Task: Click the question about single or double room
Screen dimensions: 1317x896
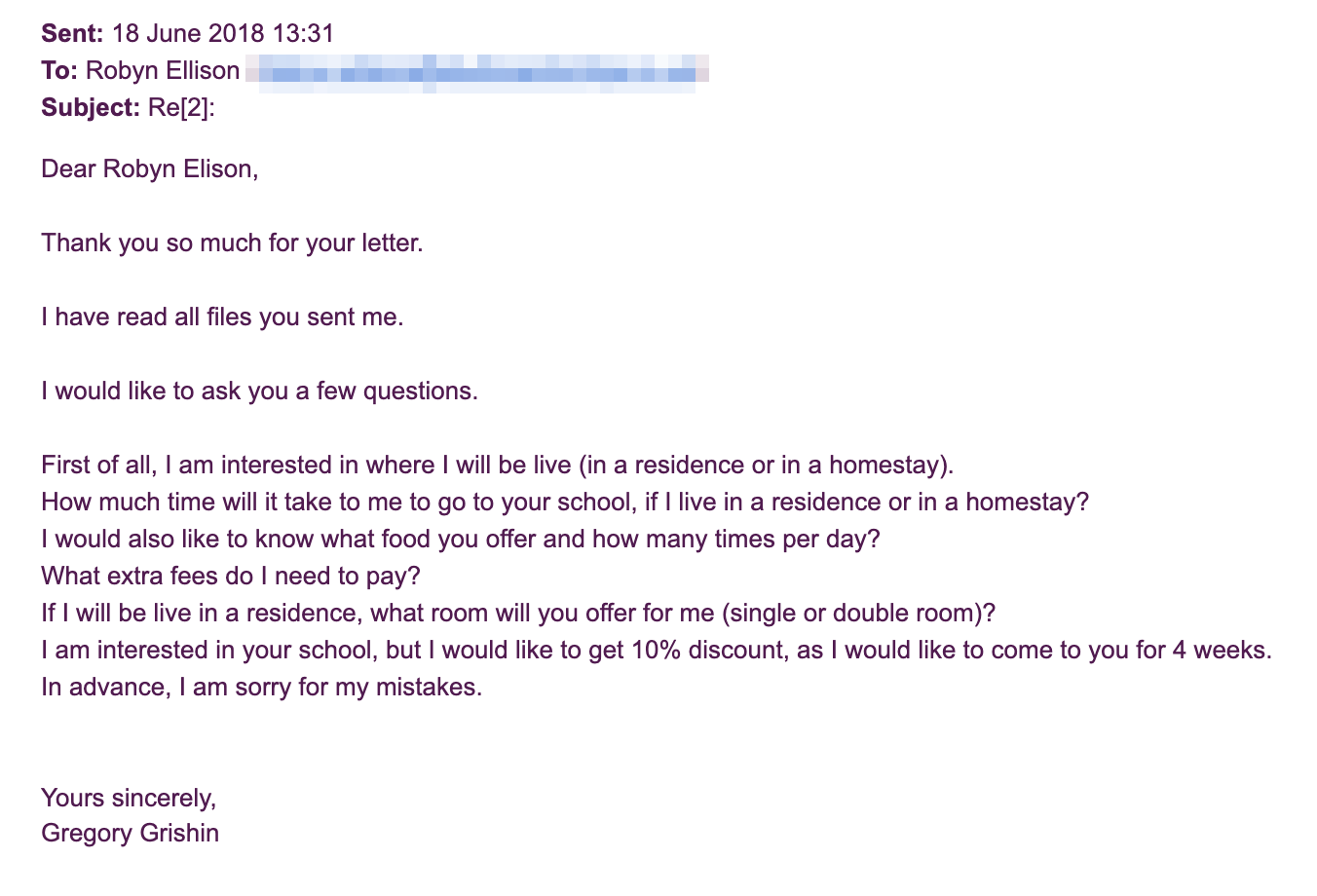Action: point(518,613)
